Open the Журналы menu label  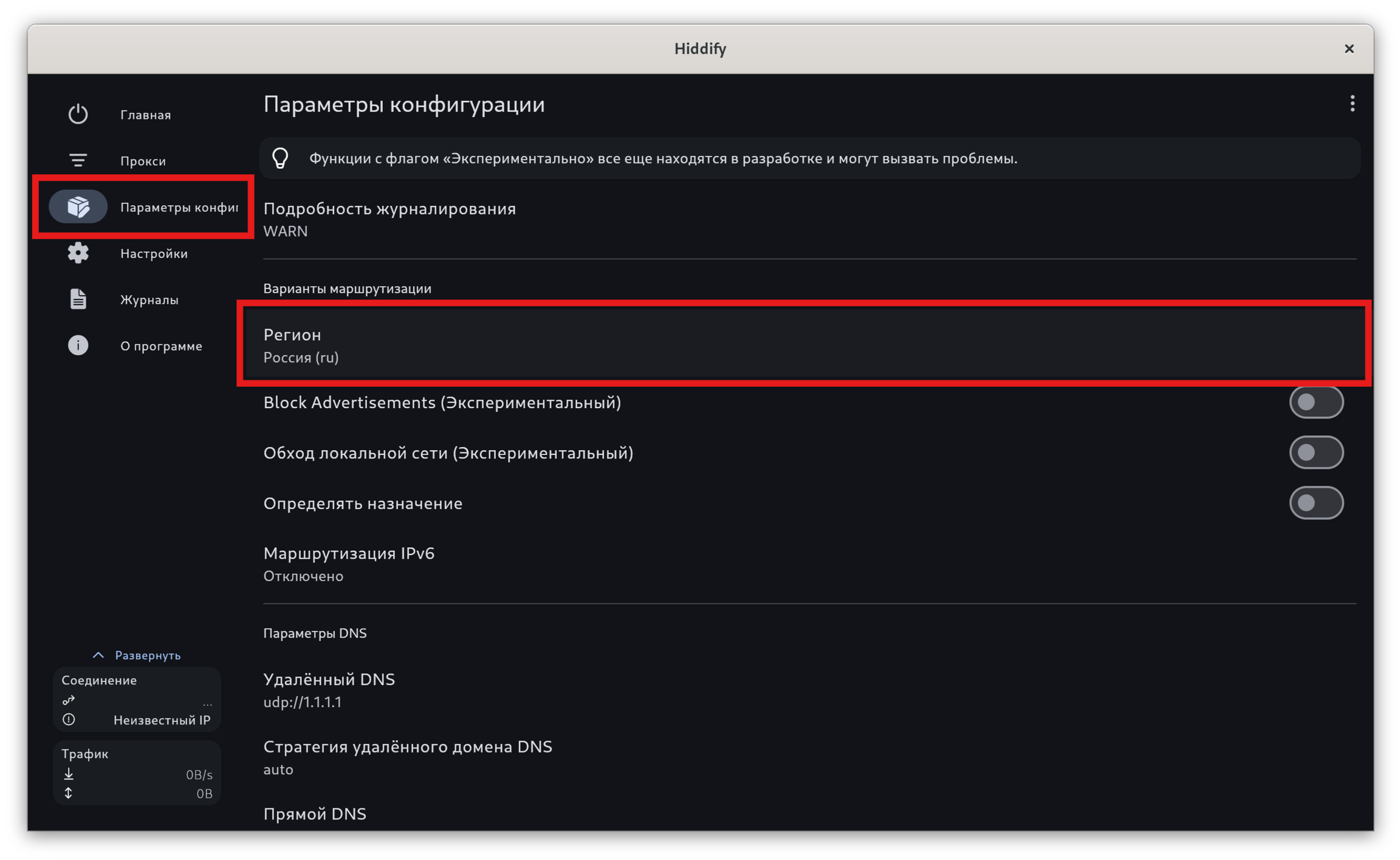tap(149, 300)
